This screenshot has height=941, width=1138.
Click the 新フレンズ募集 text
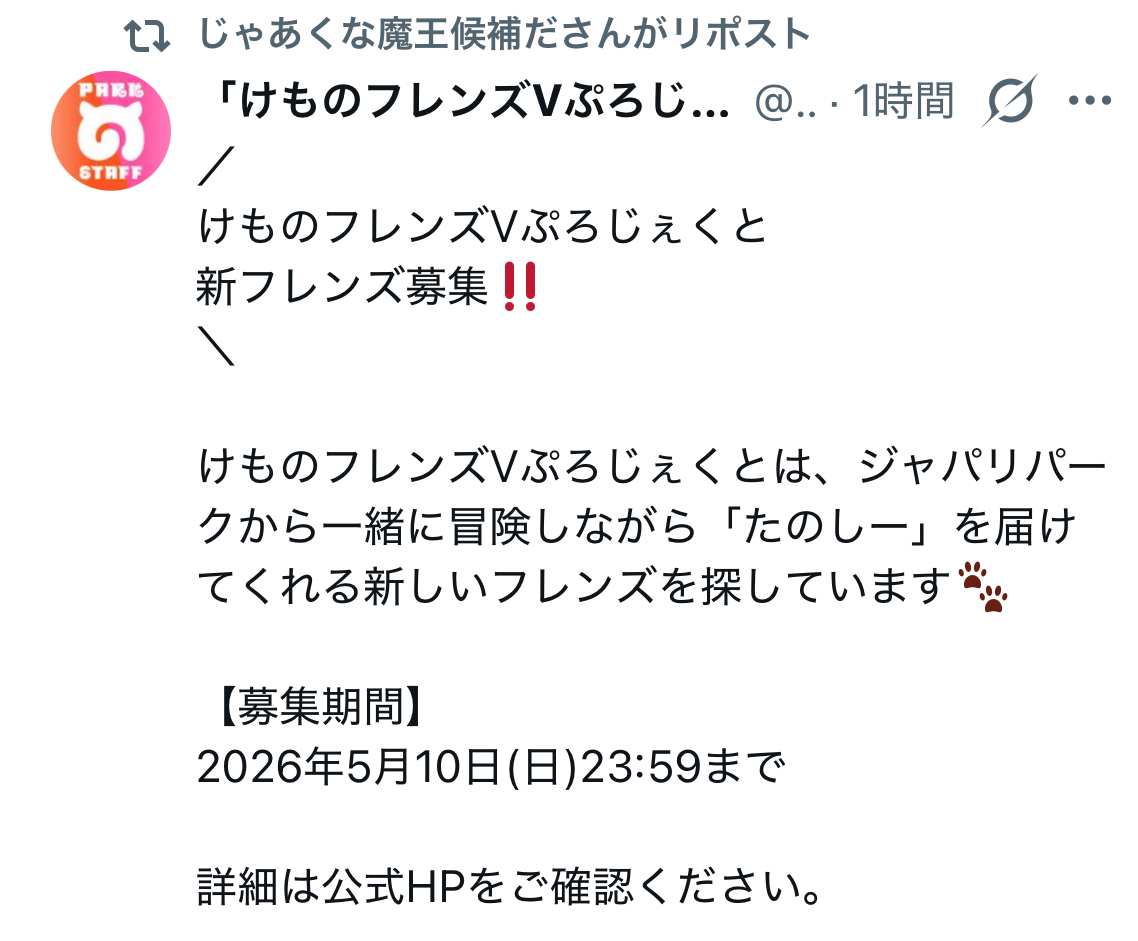(342, 287)
